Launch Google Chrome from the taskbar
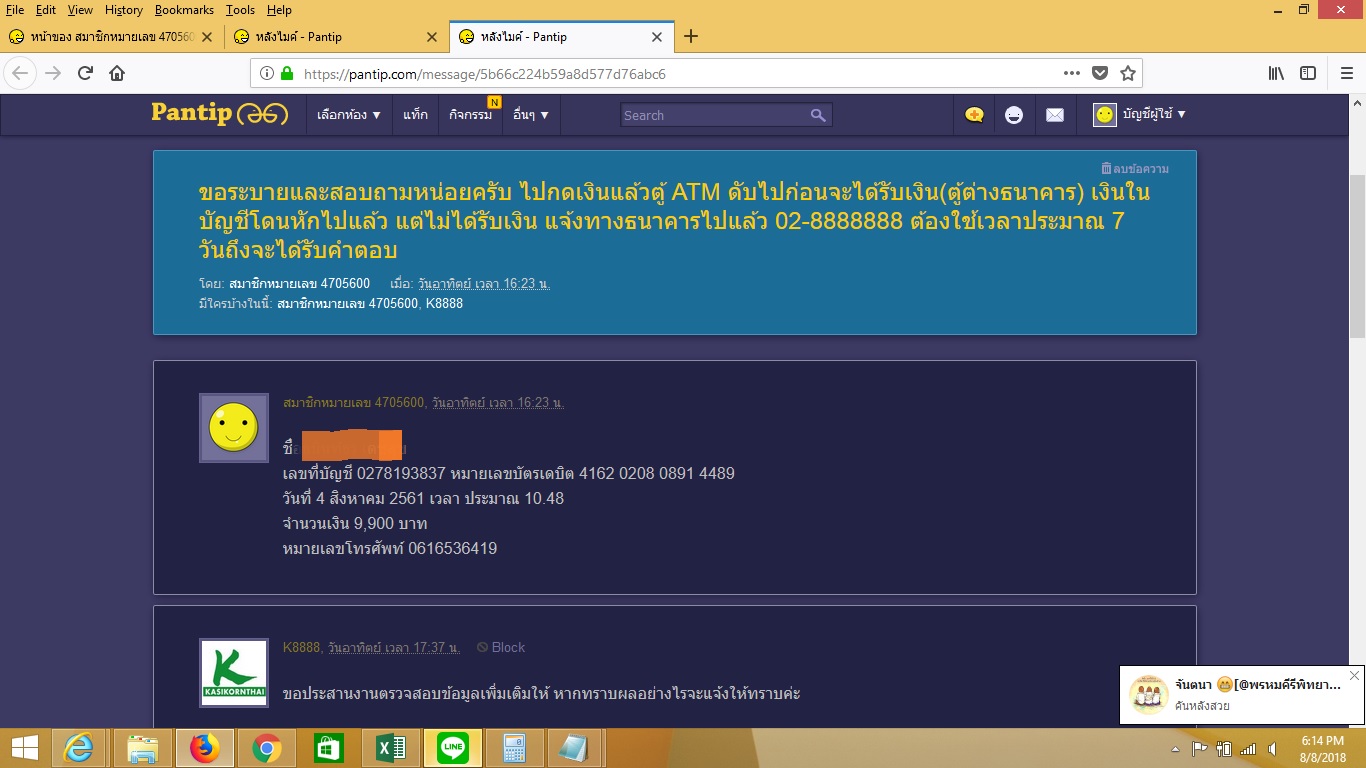The height and width of the screenshot is (768, 1366). (266, 748)
